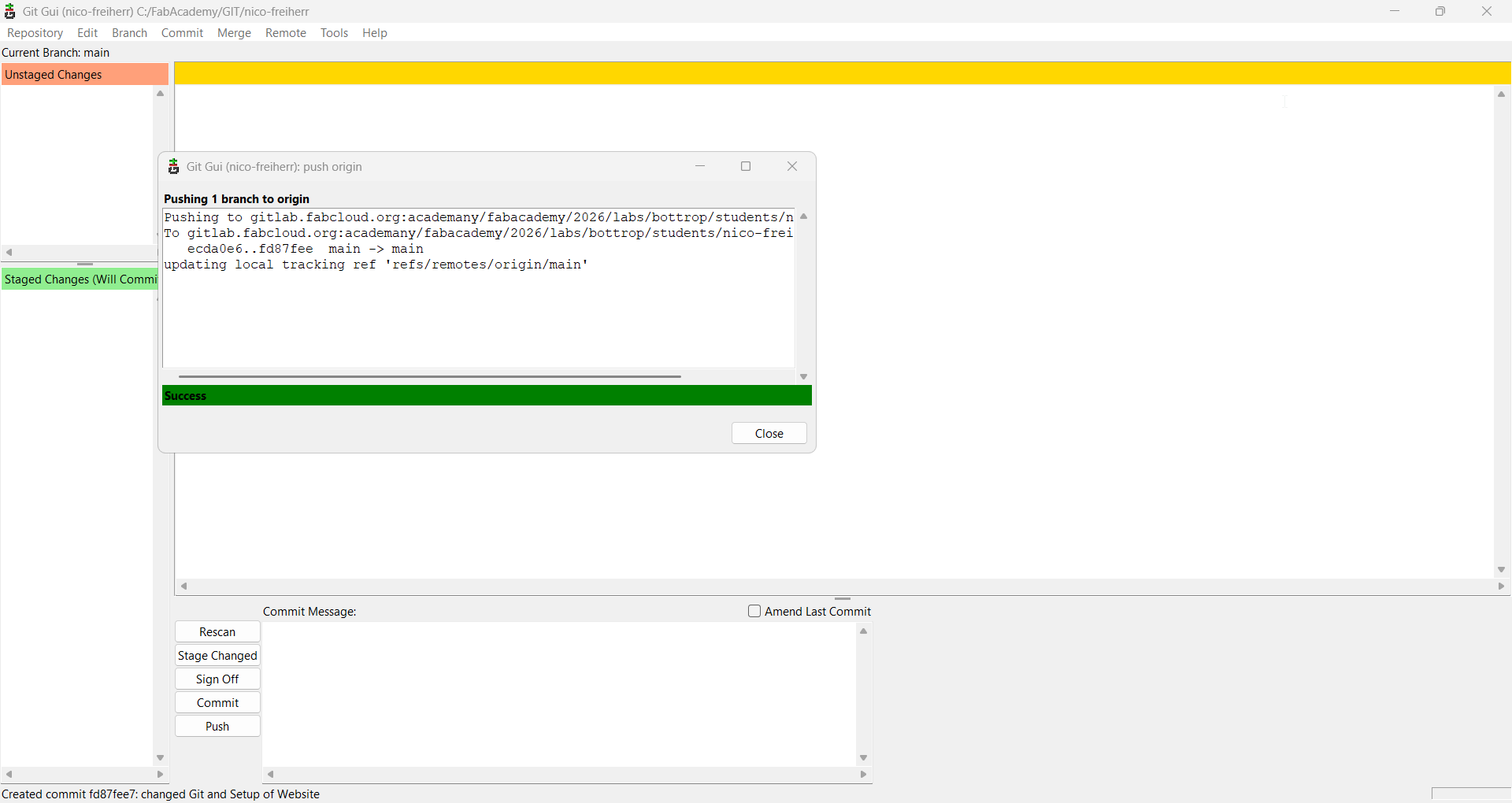
Task: Click scroll-left arrow of Staged Changes list
Action: [9, 775]
